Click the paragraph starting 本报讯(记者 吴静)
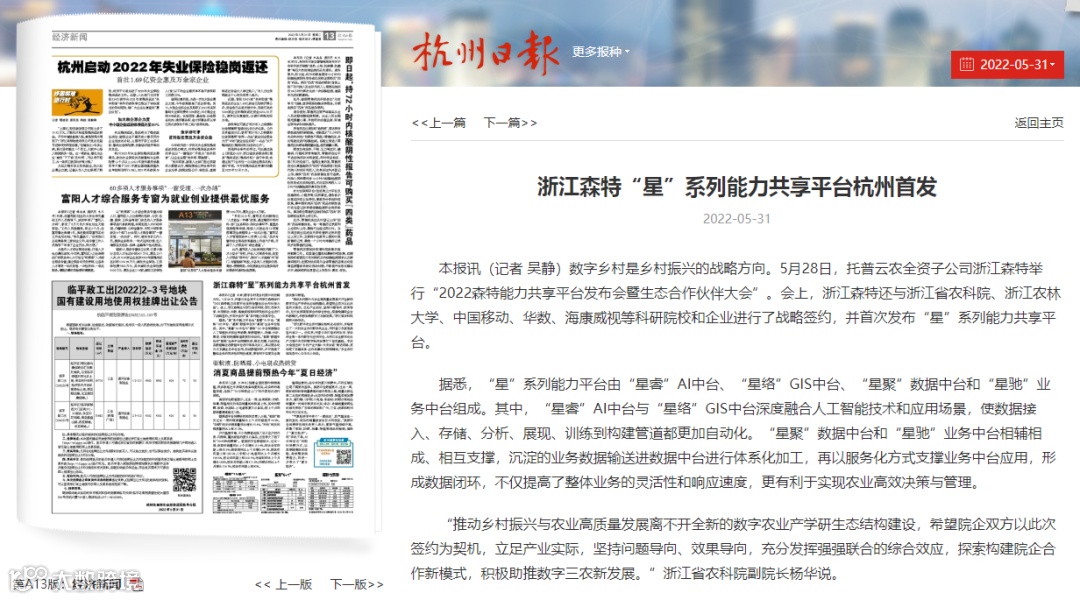The height and width of the screenshot is (600, 1080). (x=737, y=305)
